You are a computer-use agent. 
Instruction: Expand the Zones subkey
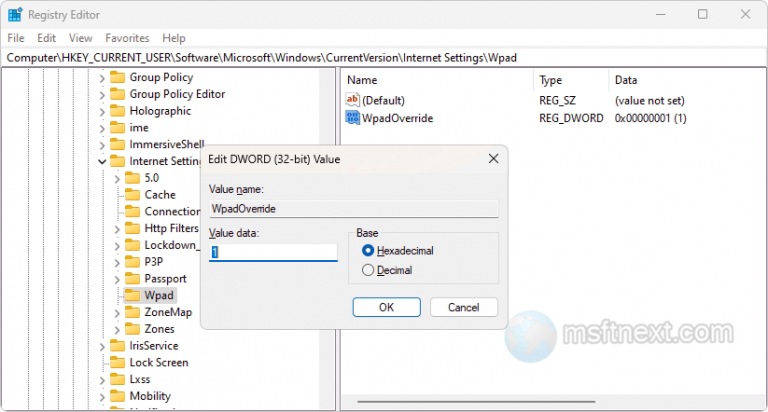117,329
